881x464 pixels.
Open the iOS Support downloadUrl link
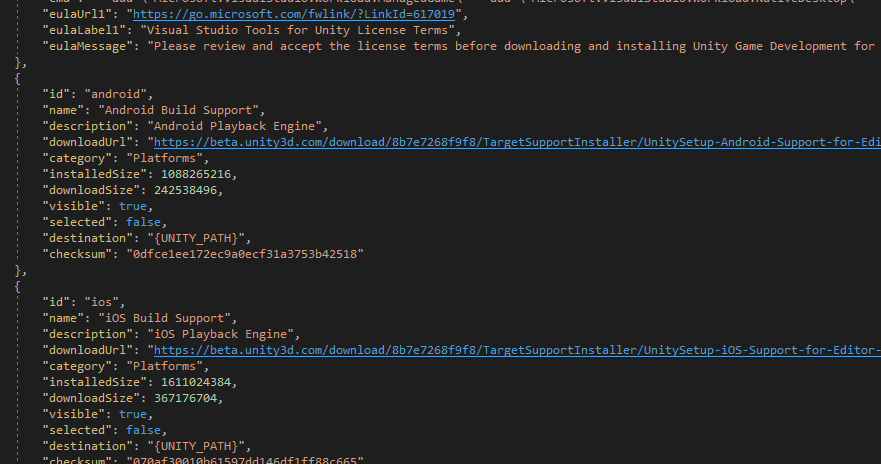tap(517, 350)
